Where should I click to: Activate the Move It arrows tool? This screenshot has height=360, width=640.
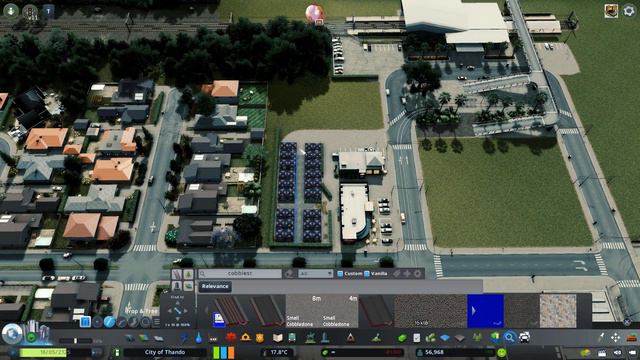pos(616,337)
